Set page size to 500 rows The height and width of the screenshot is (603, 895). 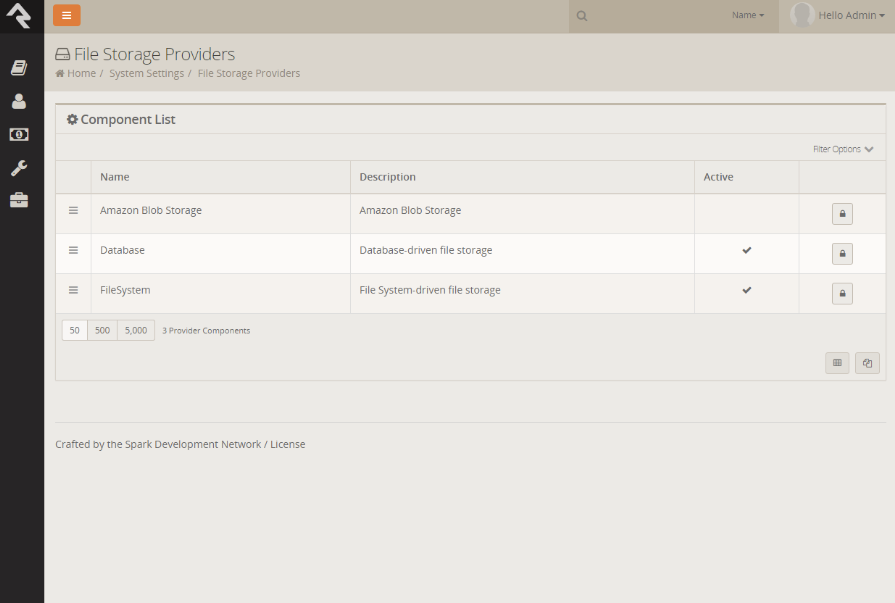tap(102, 330)
